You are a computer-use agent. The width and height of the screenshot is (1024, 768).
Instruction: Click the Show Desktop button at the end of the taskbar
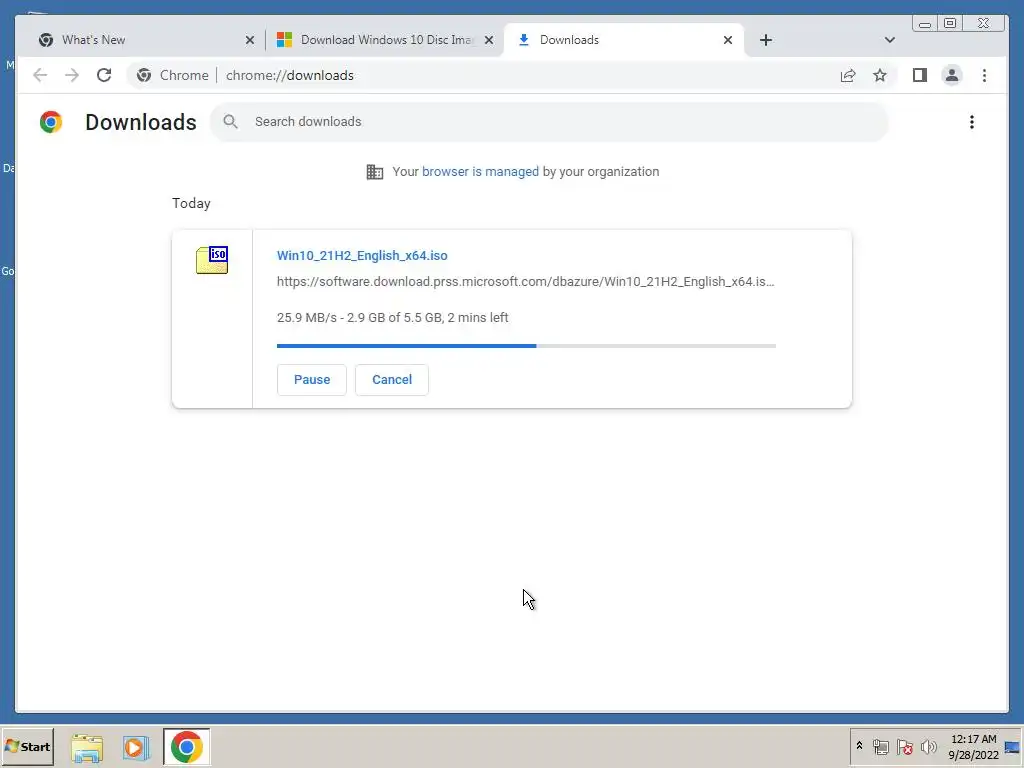1013,746
